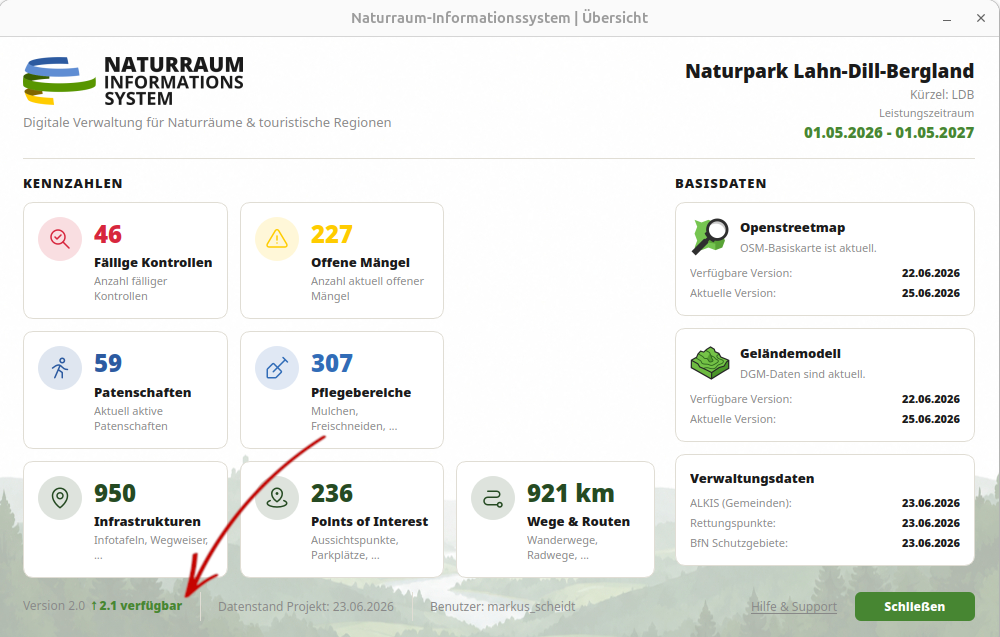Click the Patenschaften walking person icon

tap(60, 368)
